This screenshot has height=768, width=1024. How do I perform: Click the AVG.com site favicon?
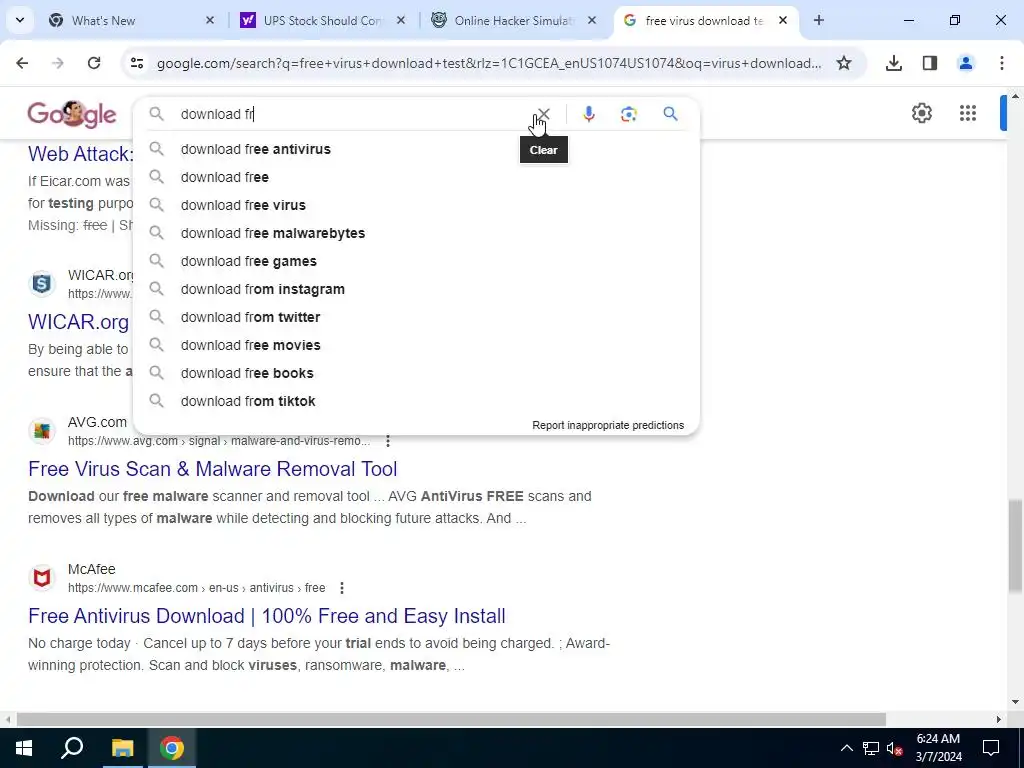[x=42, y=431]
